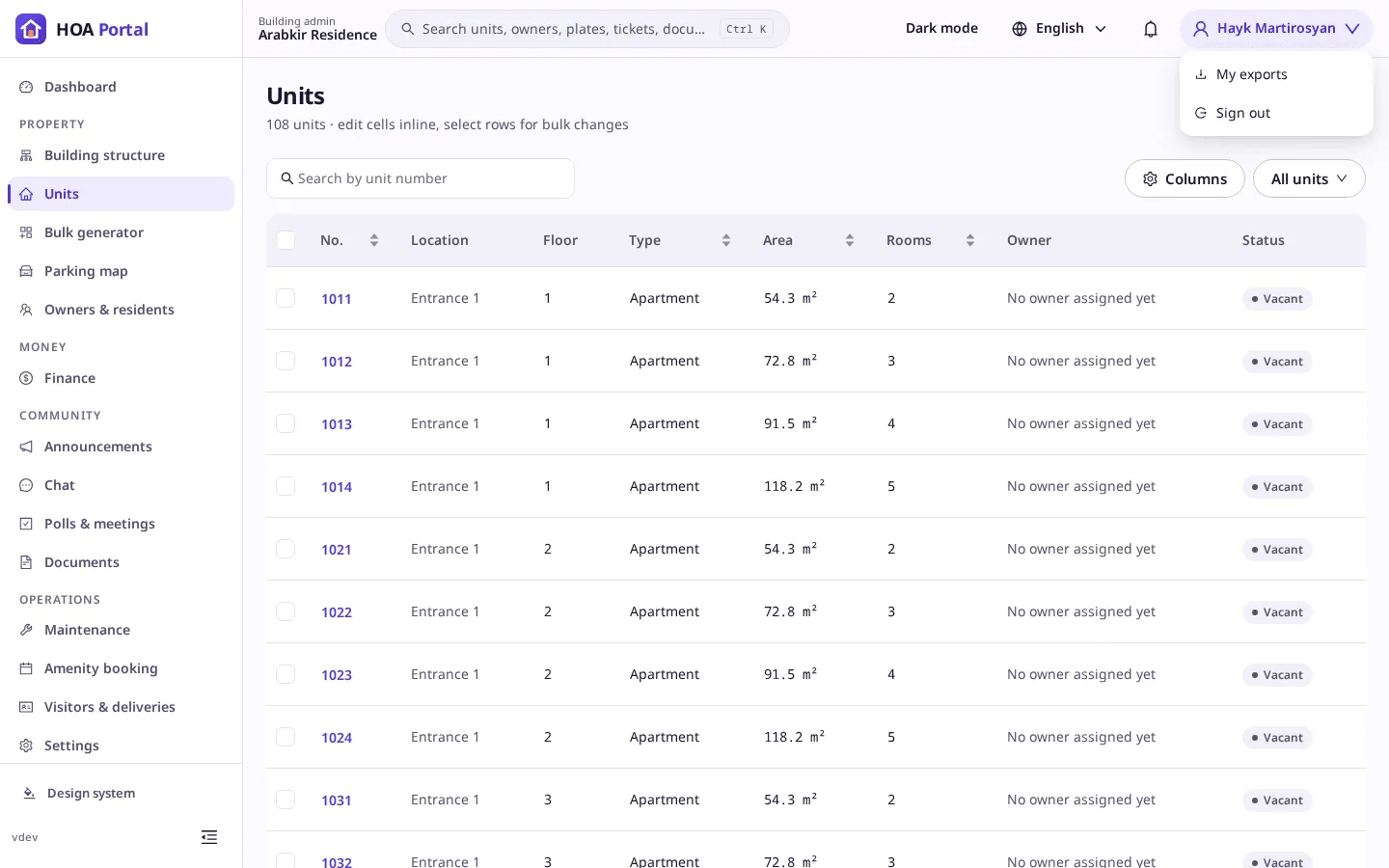Open the Columns settings button
Screen dimensions: 1389x868
[x=1185, y=178]
